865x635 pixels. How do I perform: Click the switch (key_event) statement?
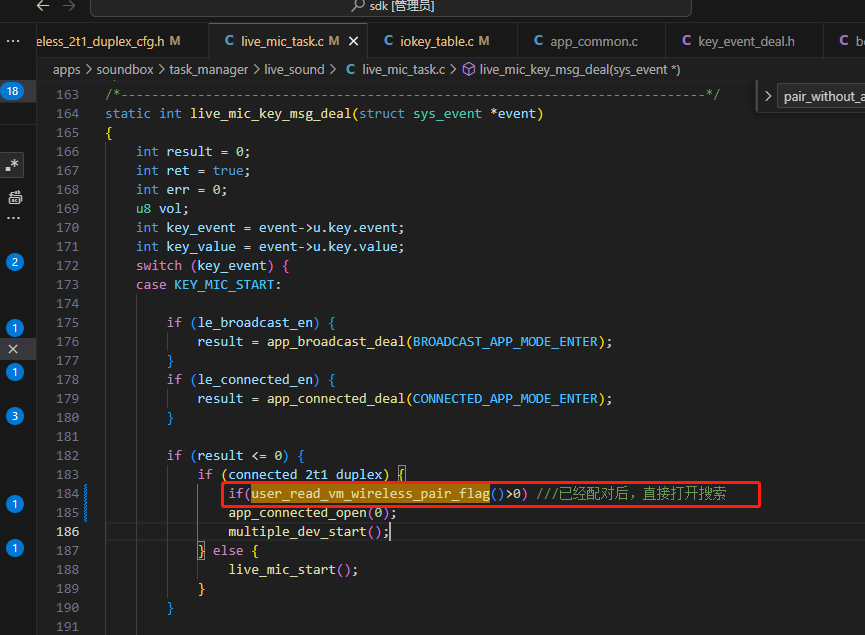pos(212,266)
